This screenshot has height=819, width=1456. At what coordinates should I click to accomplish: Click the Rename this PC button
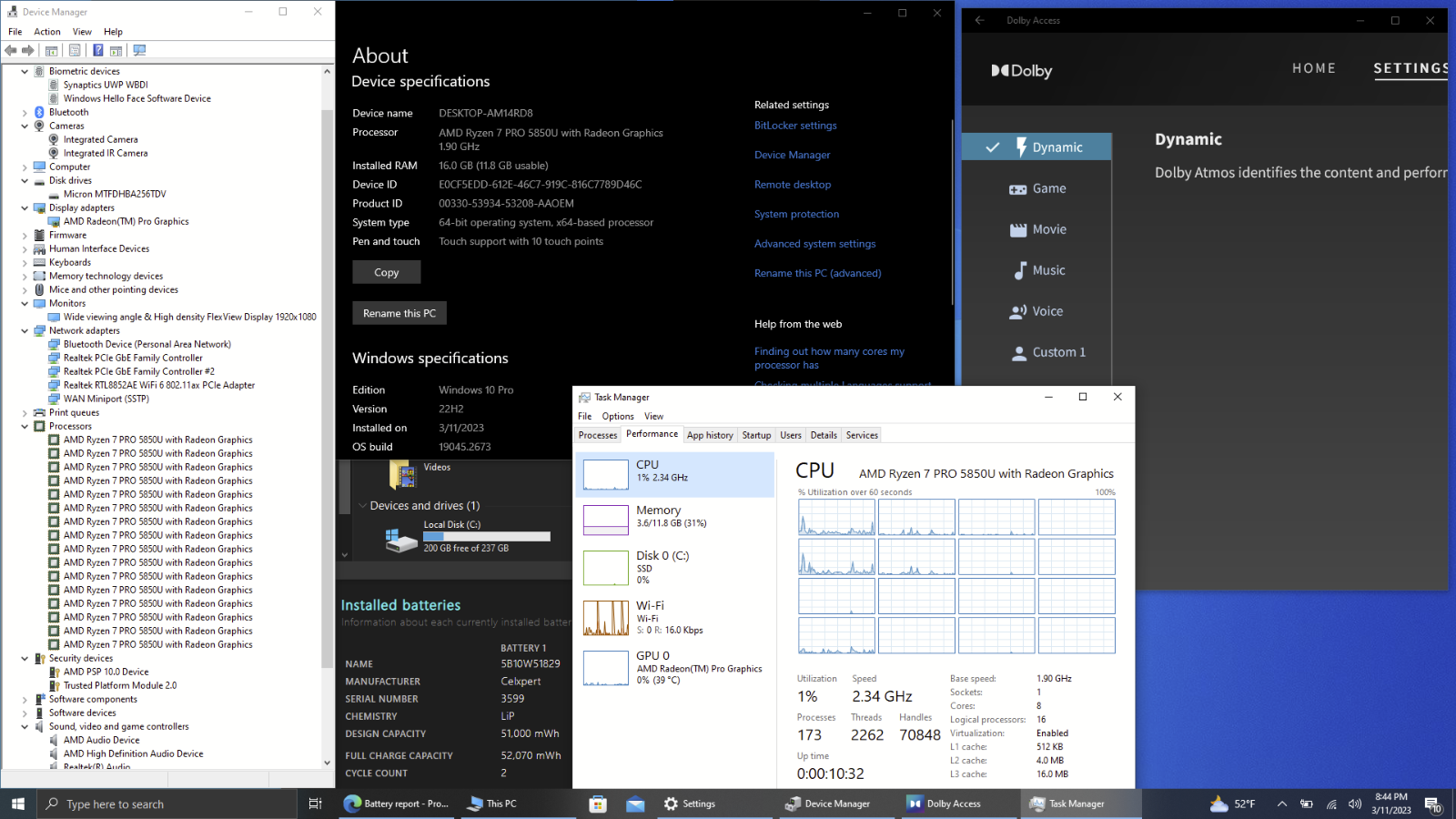pos(399,313)
